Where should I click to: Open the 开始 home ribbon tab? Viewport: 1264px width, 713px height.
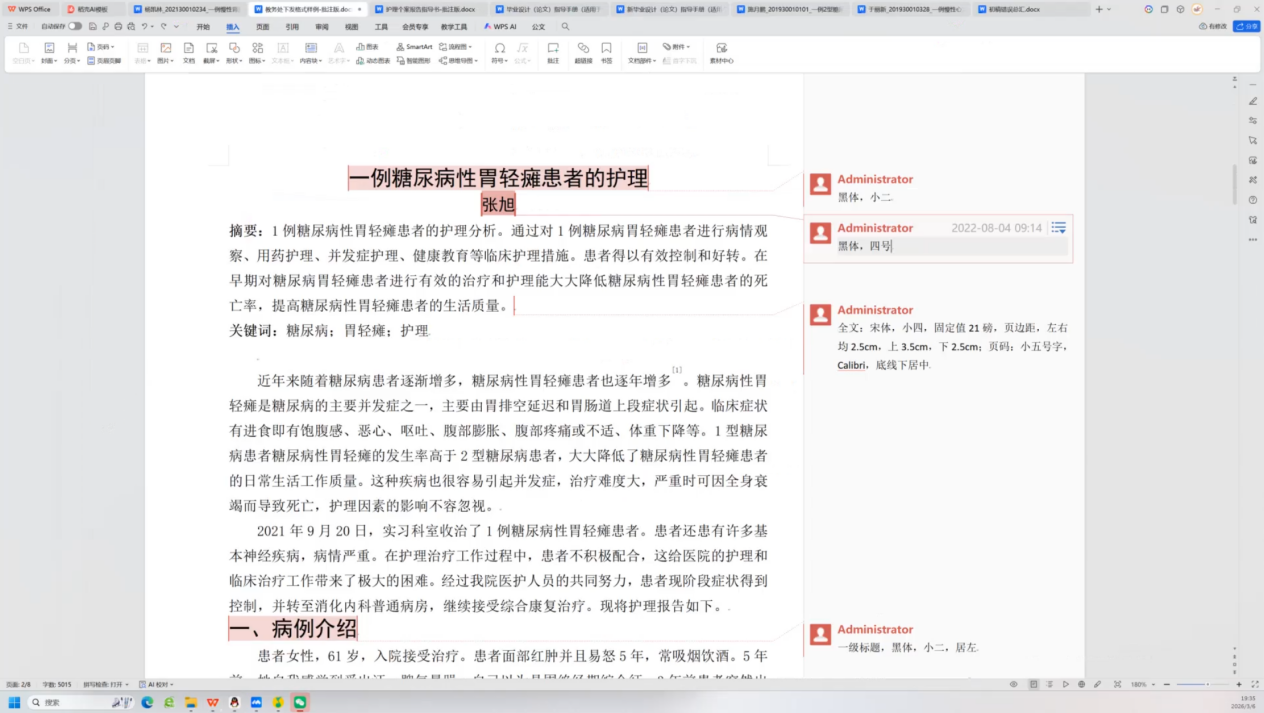pos(203,27)
